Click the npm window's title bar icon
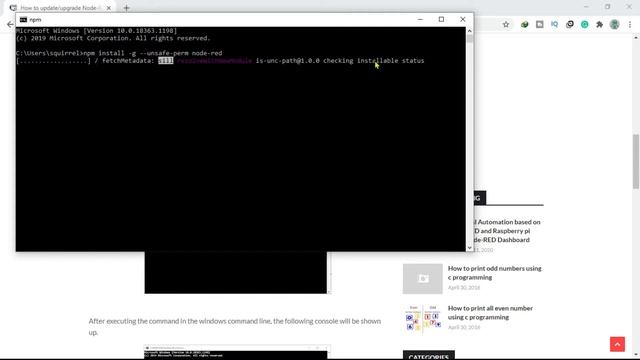This screenshot has width=640, height=360. click(23, 20)
